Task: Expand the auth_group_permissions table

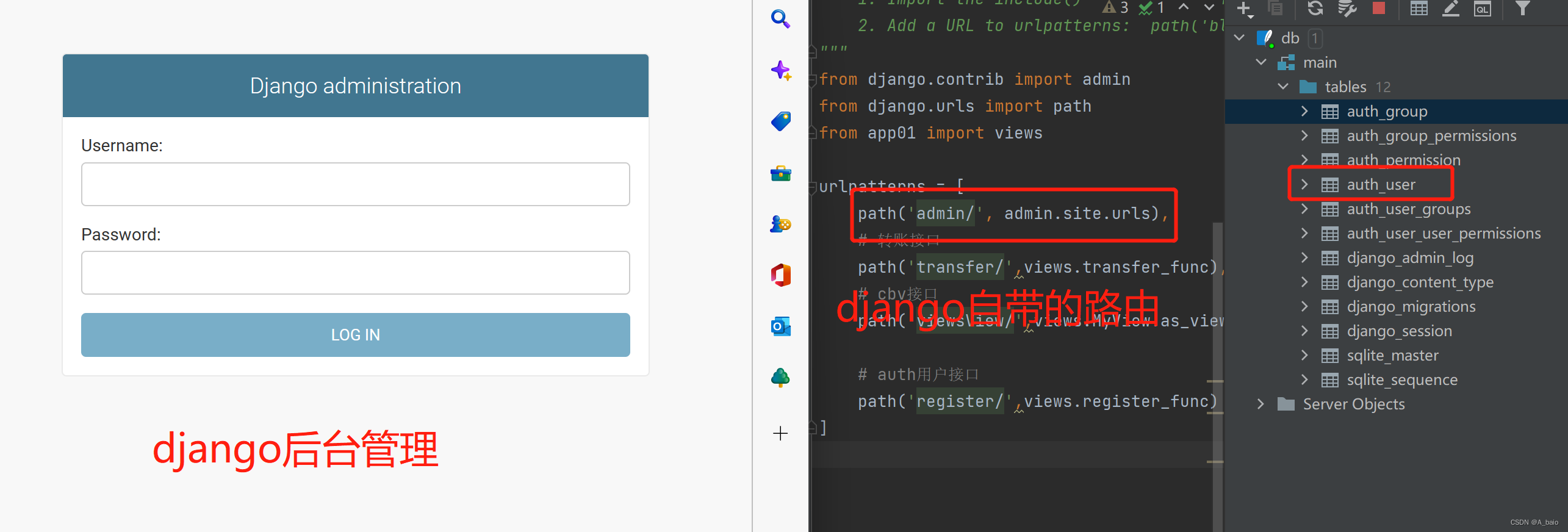Action: pyautogui.click(x=1304, y=135)
